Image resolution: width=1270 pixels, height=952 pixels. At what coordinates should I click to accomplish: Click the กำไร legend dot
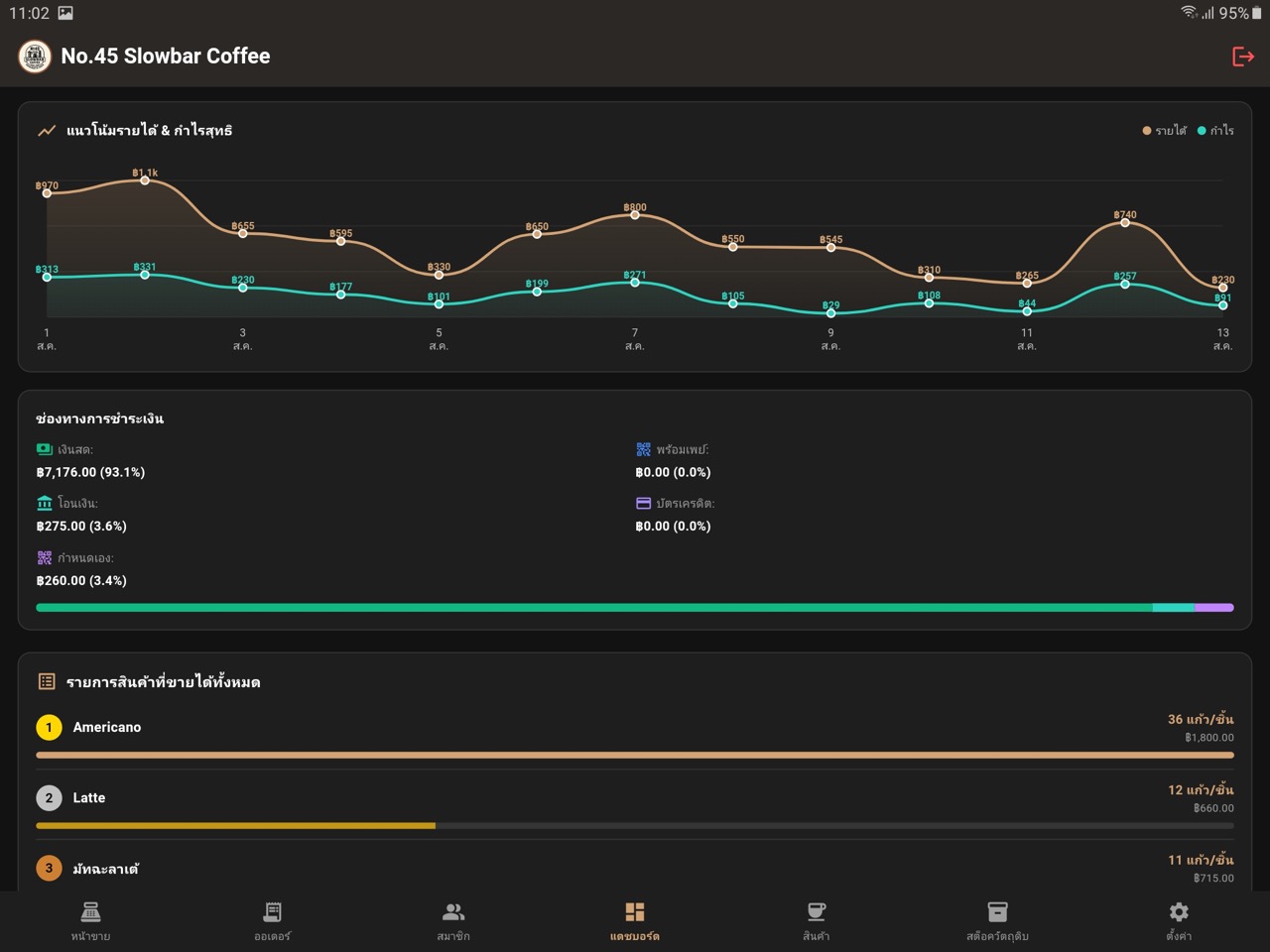[1202, 130]
